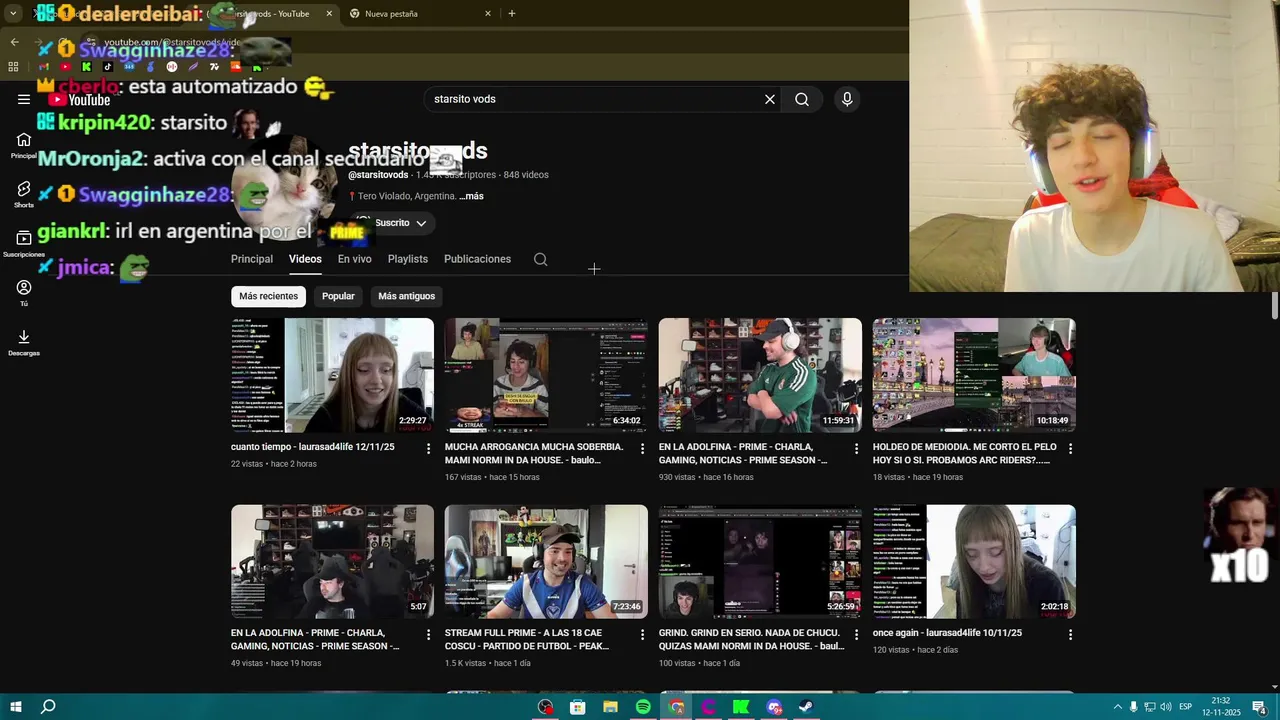
Task: Open Spotify from the taskbar
Action: [x=643, y=707]
